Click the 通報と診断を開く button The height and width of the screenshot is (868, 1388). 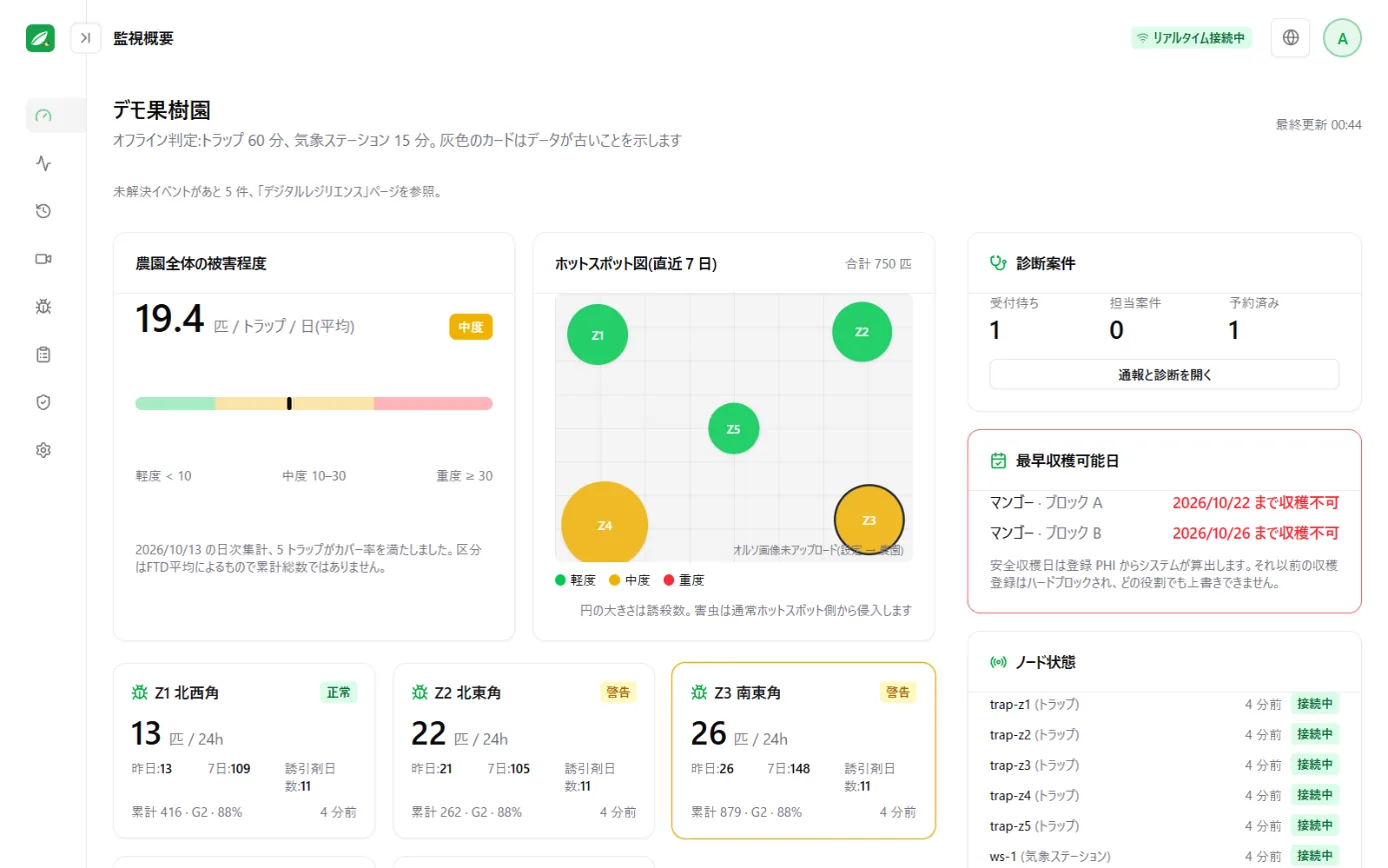coord(1164,375)
